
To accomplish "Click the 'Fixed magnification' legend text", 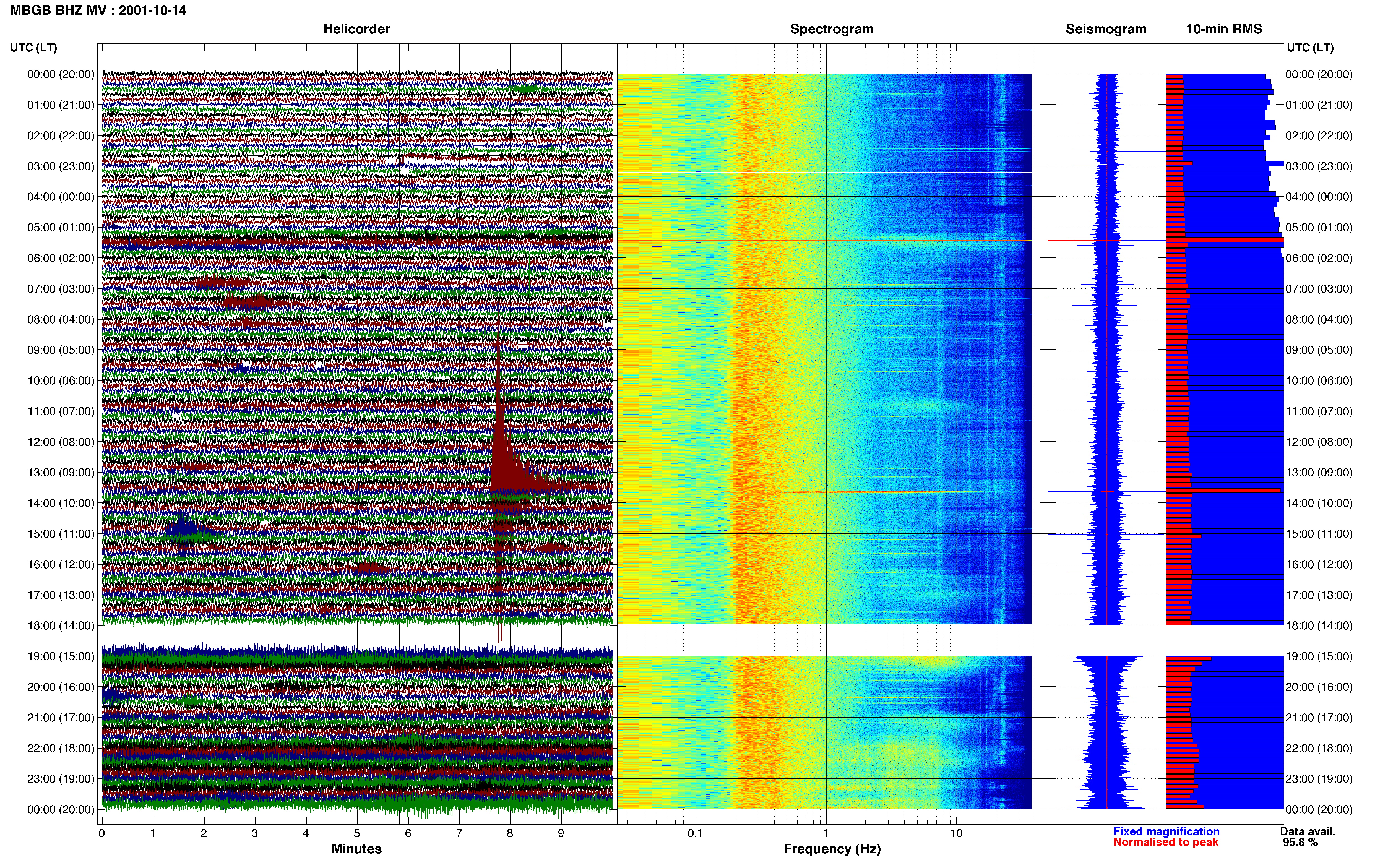I will [1166, 831].
